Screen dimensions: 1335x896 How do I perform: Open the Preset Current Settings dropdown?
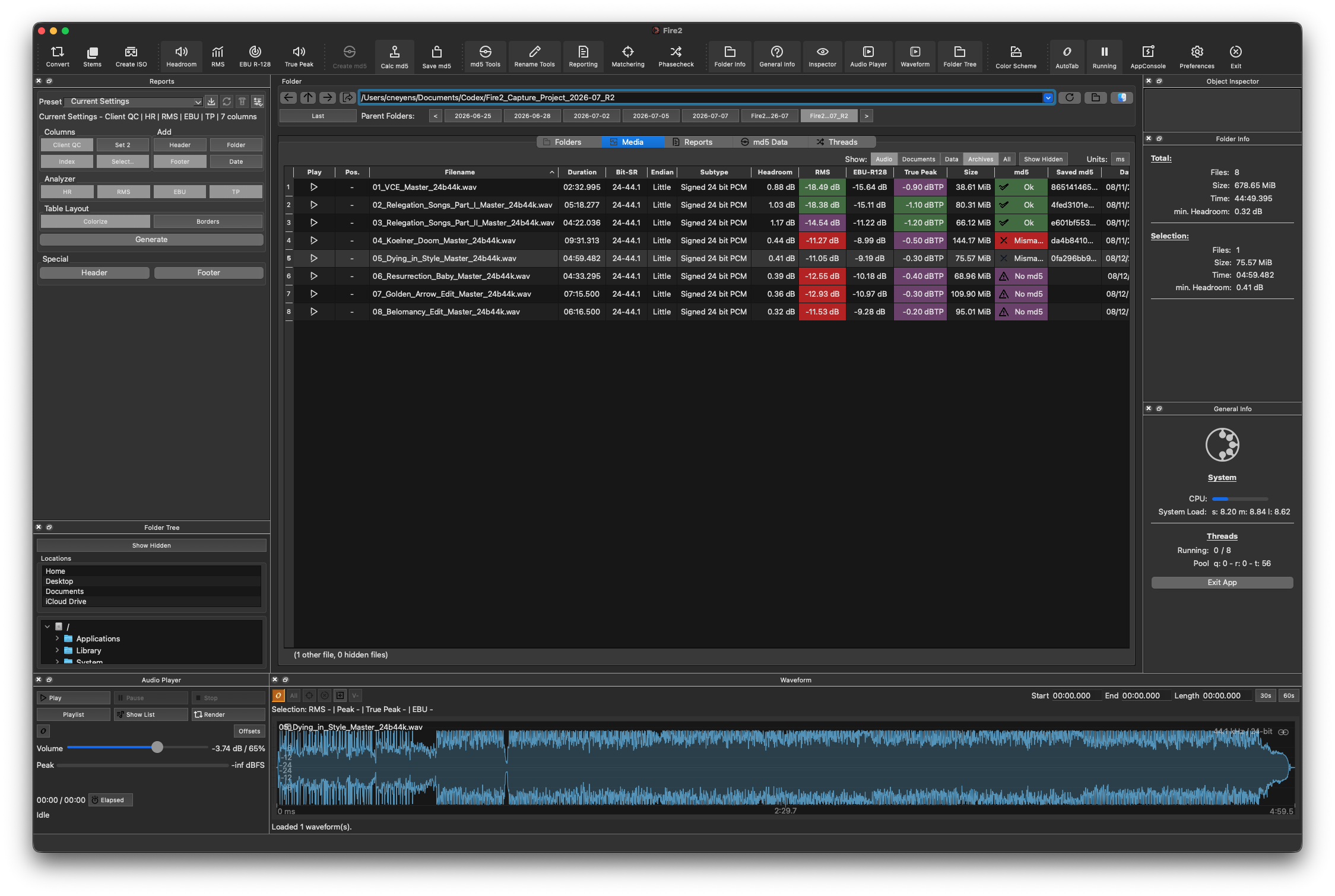[x=134, y=101]
